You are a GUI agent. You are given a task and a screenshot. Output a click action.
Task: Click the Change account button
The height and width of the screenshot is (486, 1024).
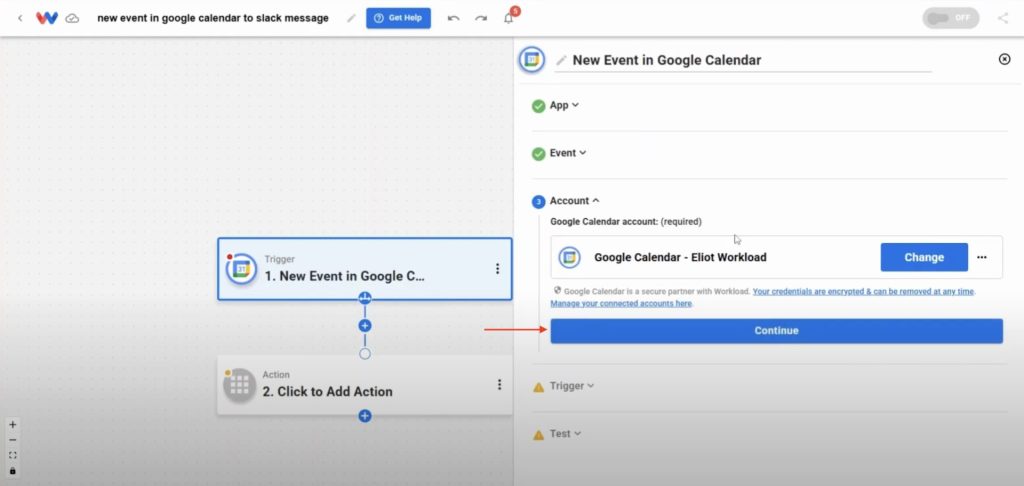[924, 257]
